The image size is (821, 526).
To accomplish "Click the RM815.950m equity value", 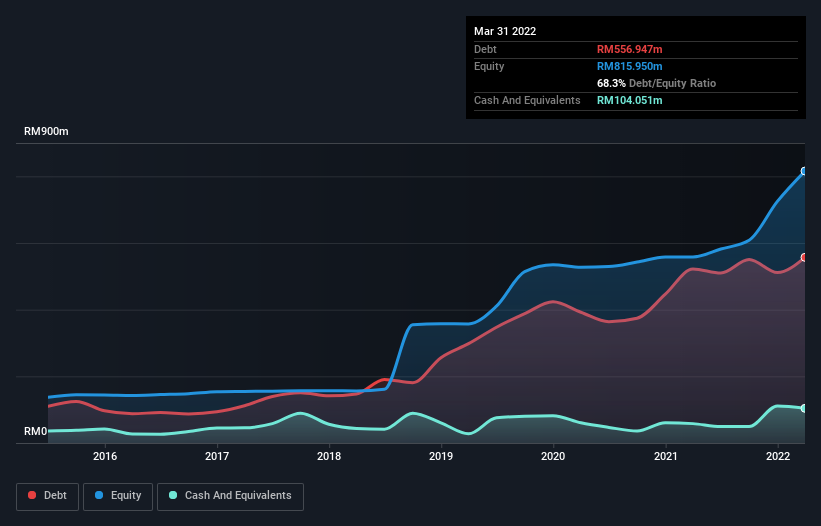I will [629, 66].
